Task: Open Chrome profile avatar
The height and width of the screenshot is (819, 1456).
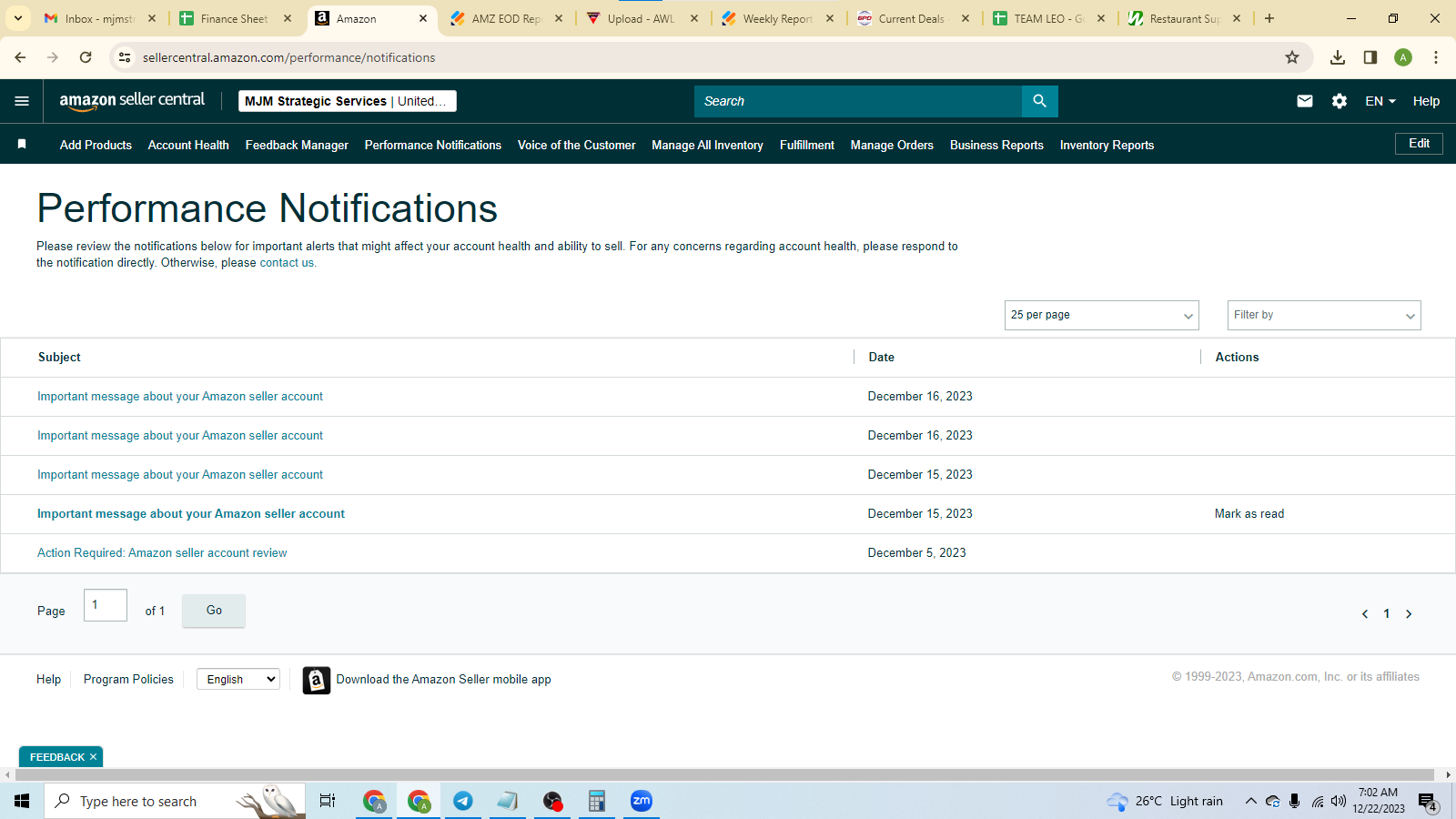Action: pyautogui.click(x=1402, y=57)
